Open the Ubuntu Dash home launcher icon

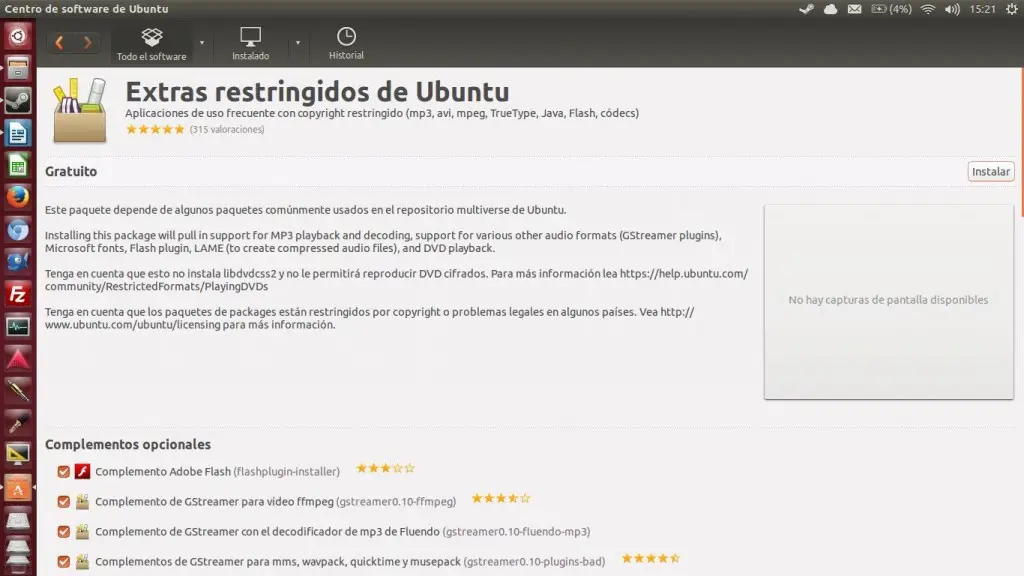pyautogui.click(x=18, y=36)
